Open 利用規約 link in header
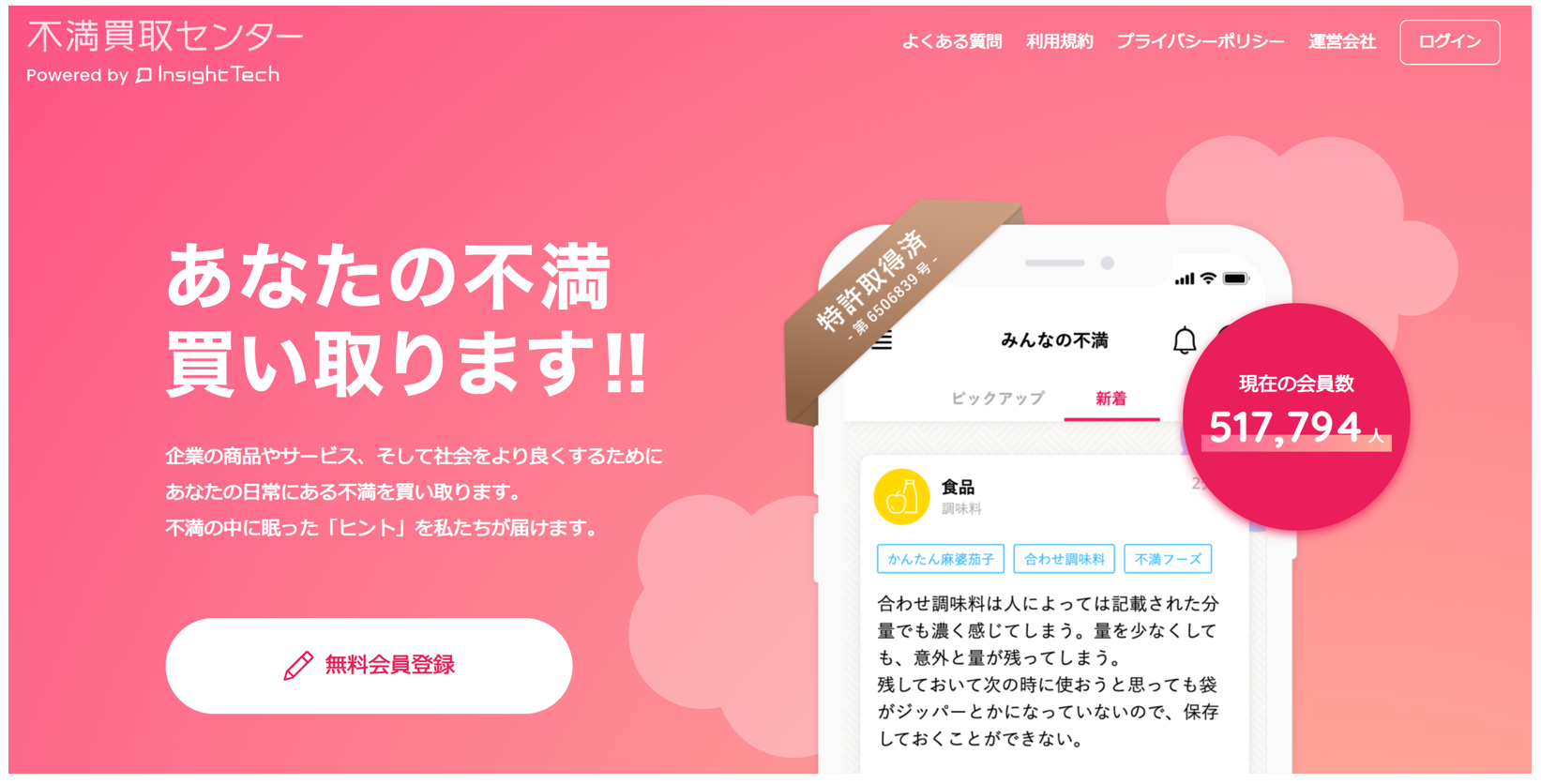Viewport: 1541px width, 784px height. (x=1059, y=41)
